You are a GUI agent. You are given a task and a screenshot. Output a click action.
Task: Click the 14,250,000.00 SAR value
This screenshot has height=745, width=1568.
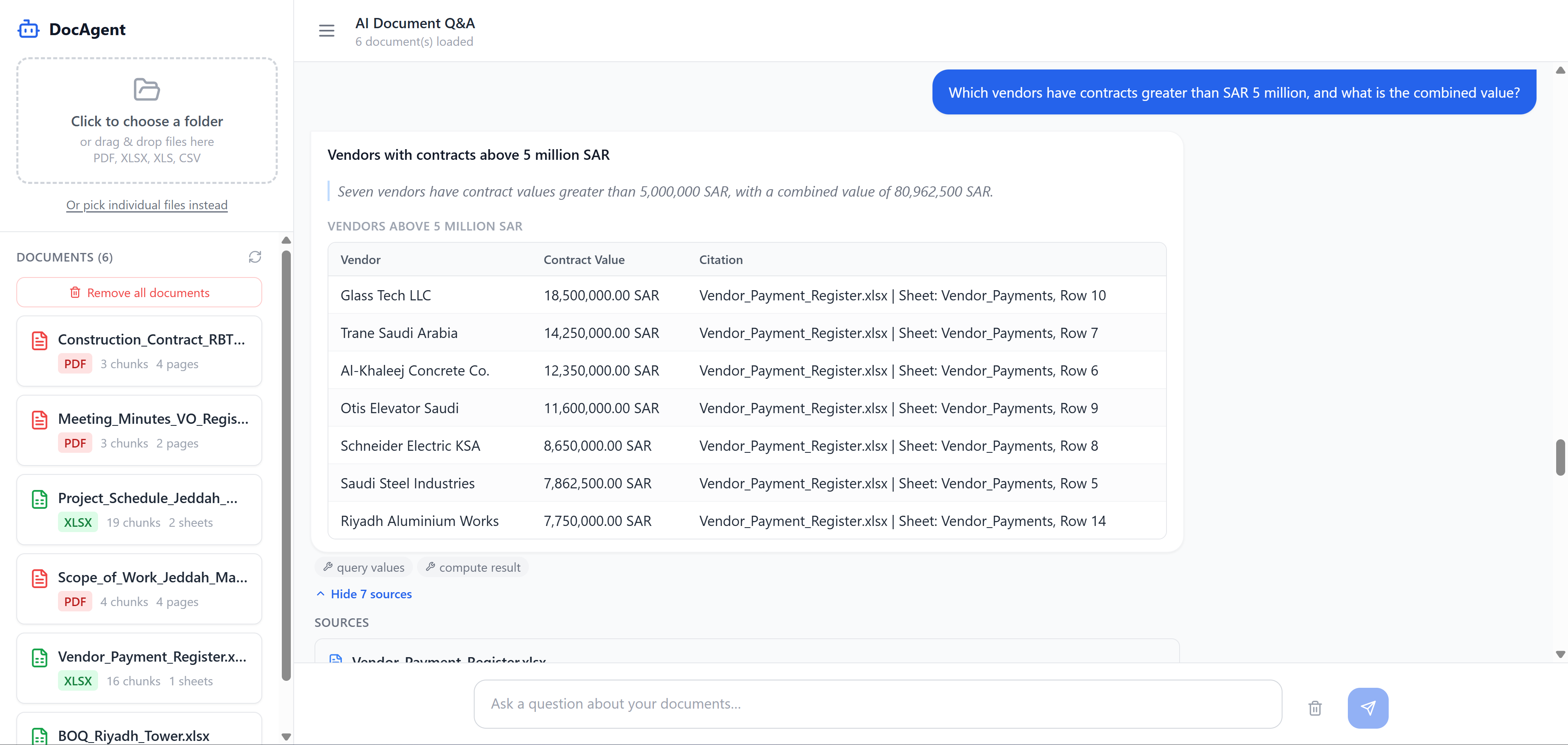pyautogui.click(x=601, y=333)
